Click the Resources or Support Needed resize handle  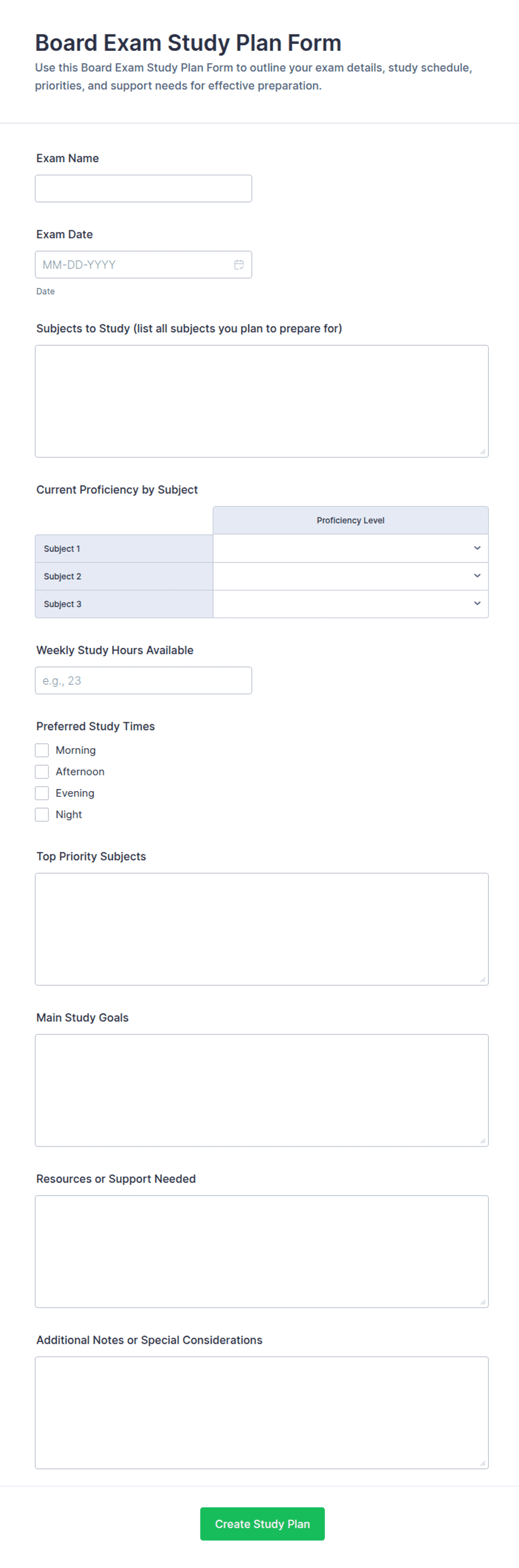coord(483,1301)
